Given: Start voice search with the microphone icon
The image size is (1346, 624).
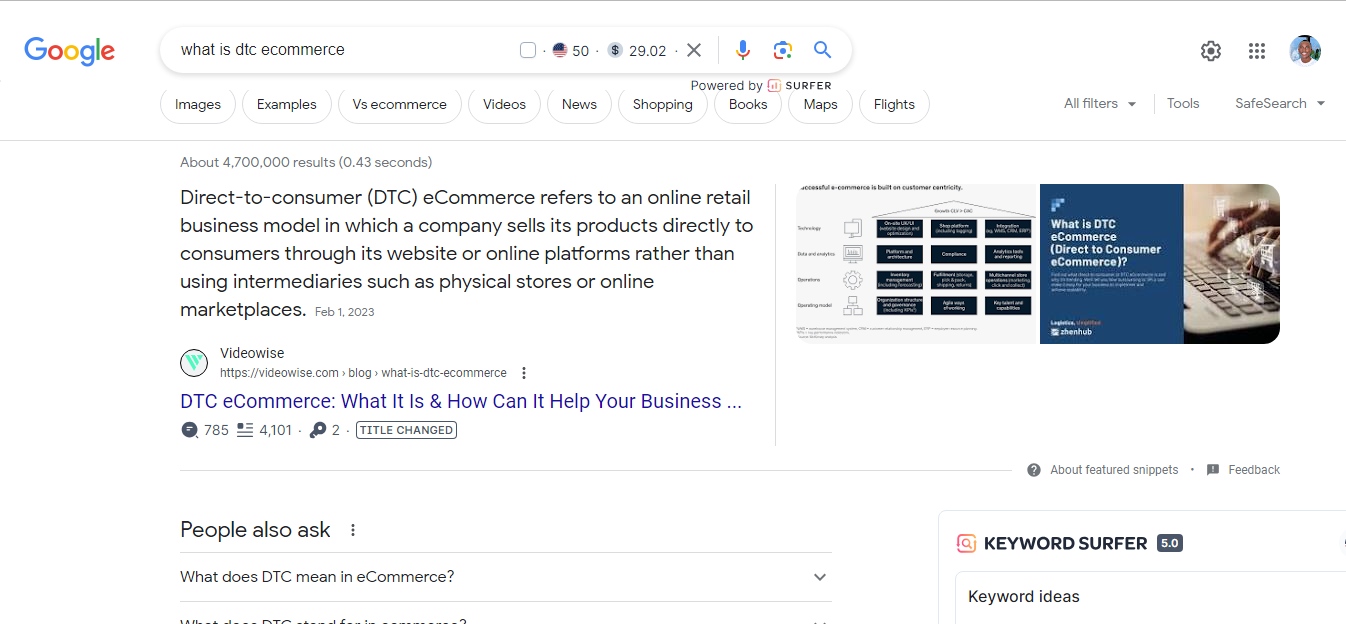Looking at the screenshot, I should click(742, 50).
